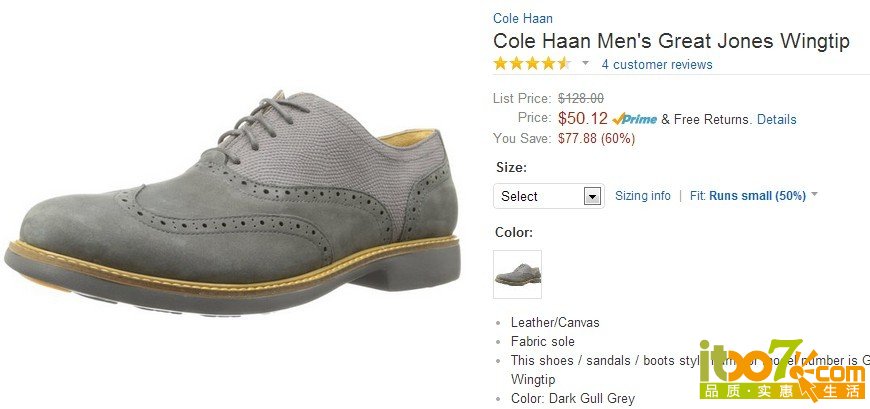Click the it007 watermark logo
The image size is (870, 409).
click(783, 368)
